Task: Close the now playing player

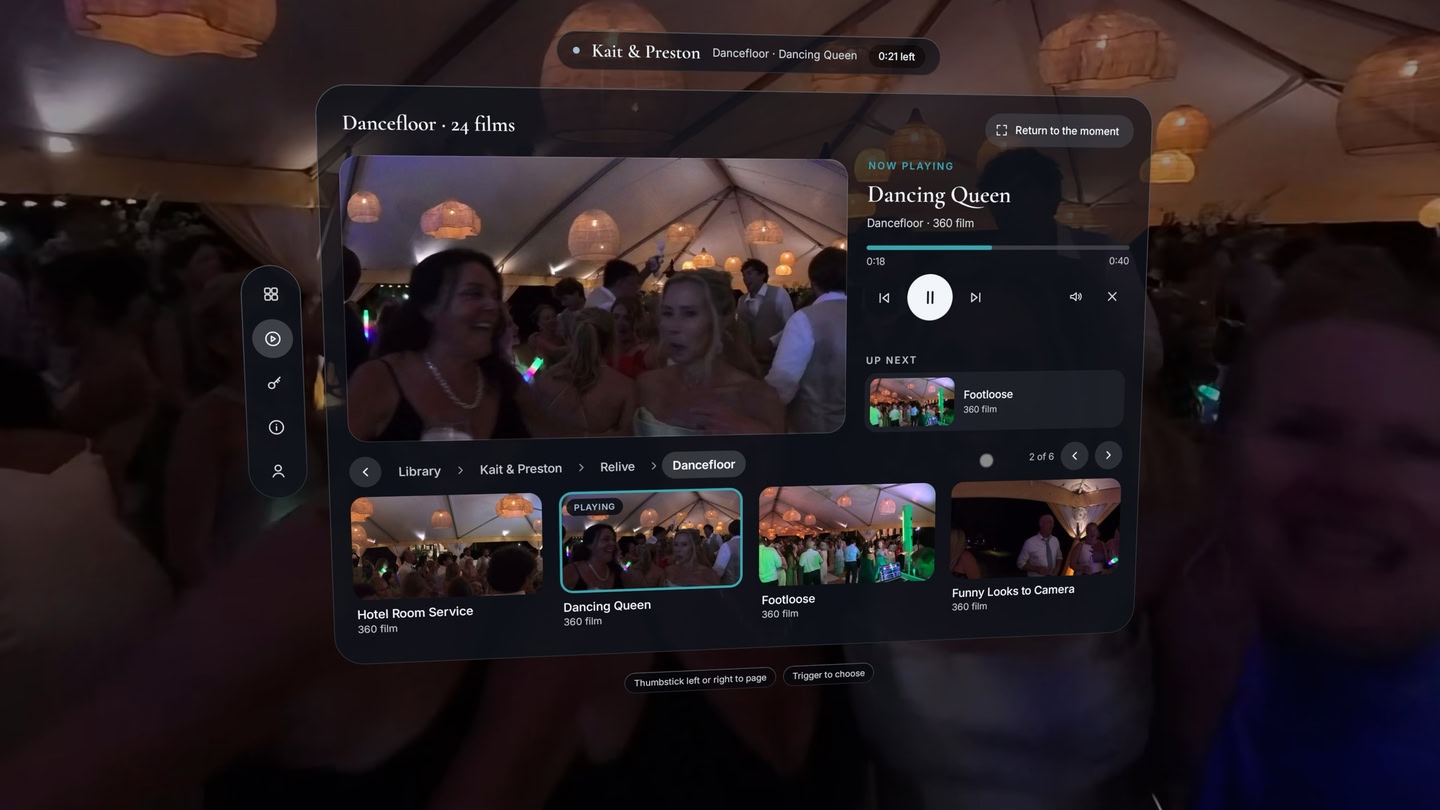Action: pos(1112,297)
